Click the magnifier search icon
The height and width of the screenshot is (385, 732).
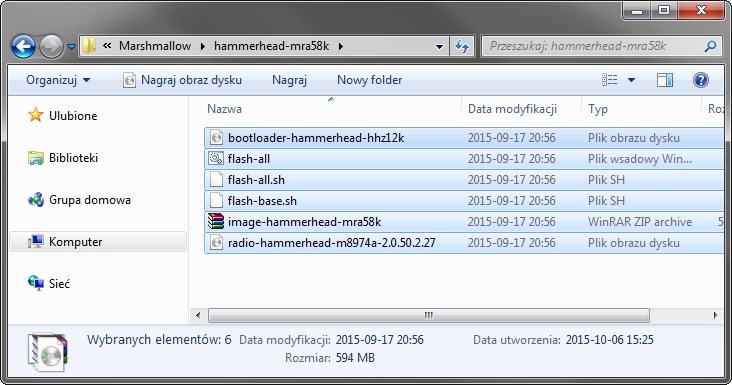pos(710,46)
